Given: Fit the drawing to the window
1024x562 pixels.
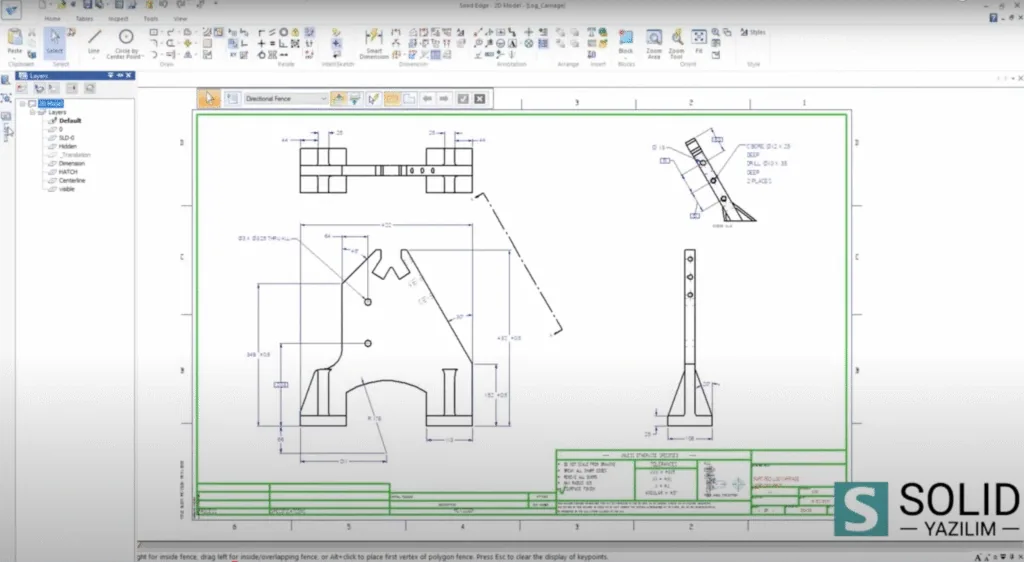Looking at the screenshot, I should pos(699,40).
